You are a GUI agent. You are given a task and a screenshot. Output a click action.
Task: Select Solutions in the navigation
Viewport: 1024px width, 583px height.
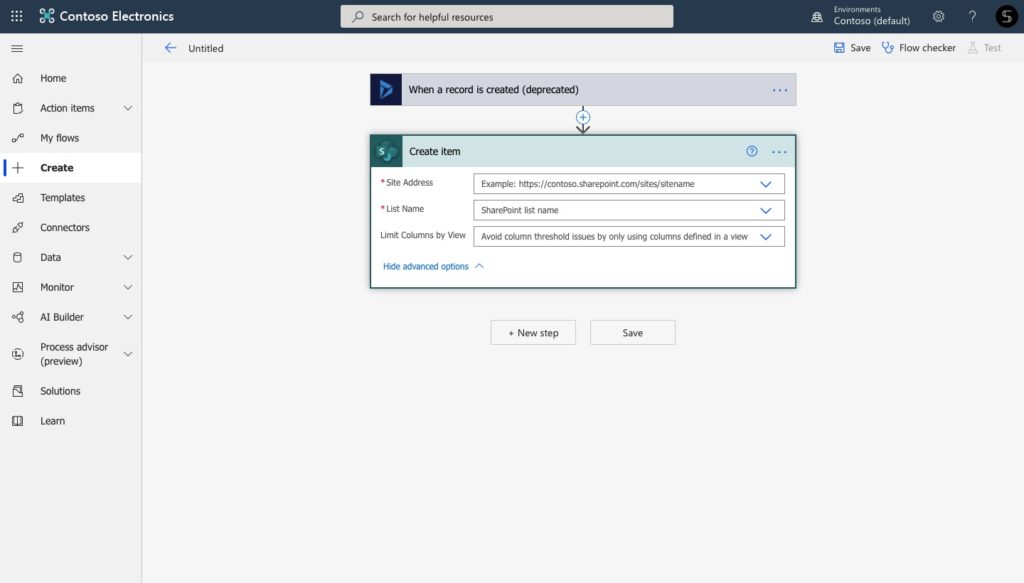pos(60,391)
